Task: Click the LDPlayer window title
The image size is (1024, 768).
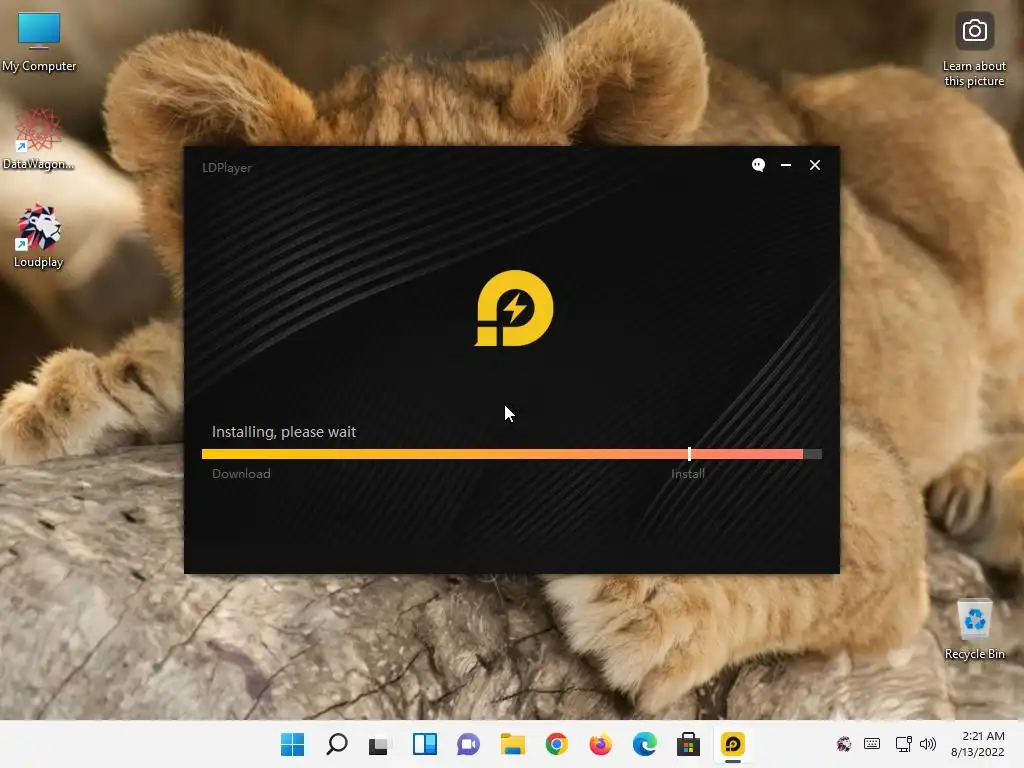Action: pos(227,168)
